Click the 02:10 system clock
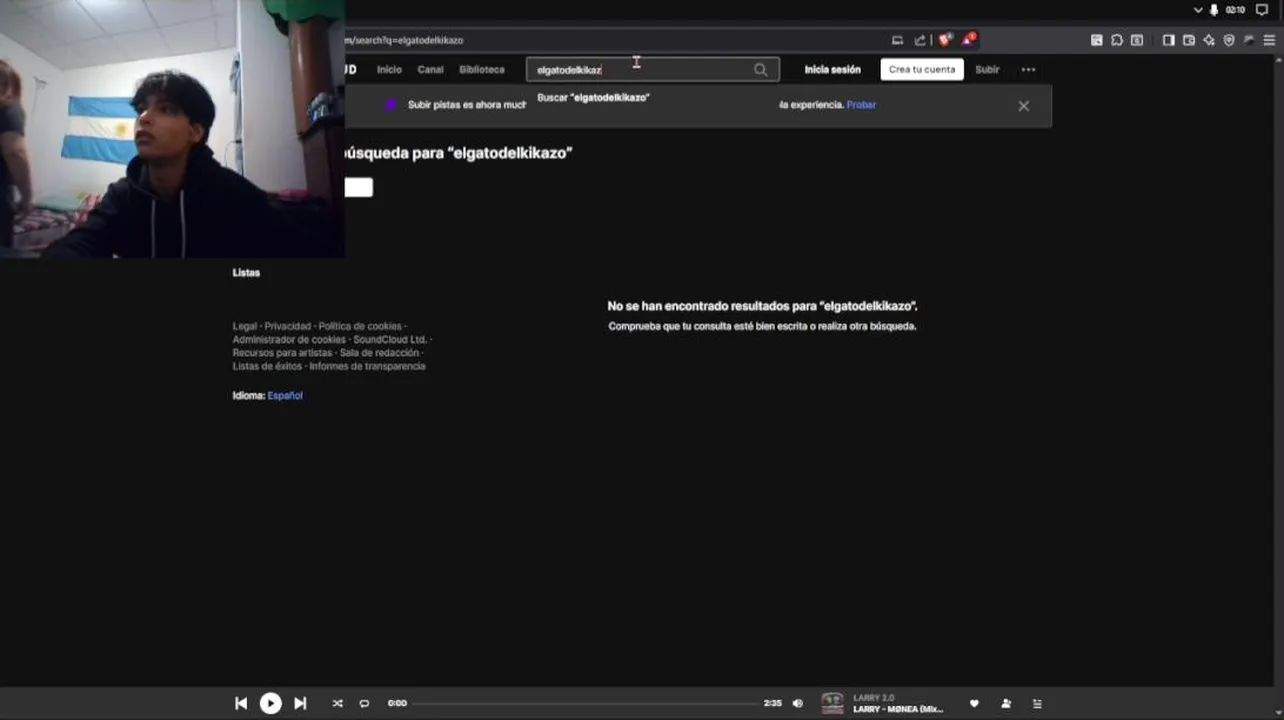 pyautogui.click(x=1236, y=10)
